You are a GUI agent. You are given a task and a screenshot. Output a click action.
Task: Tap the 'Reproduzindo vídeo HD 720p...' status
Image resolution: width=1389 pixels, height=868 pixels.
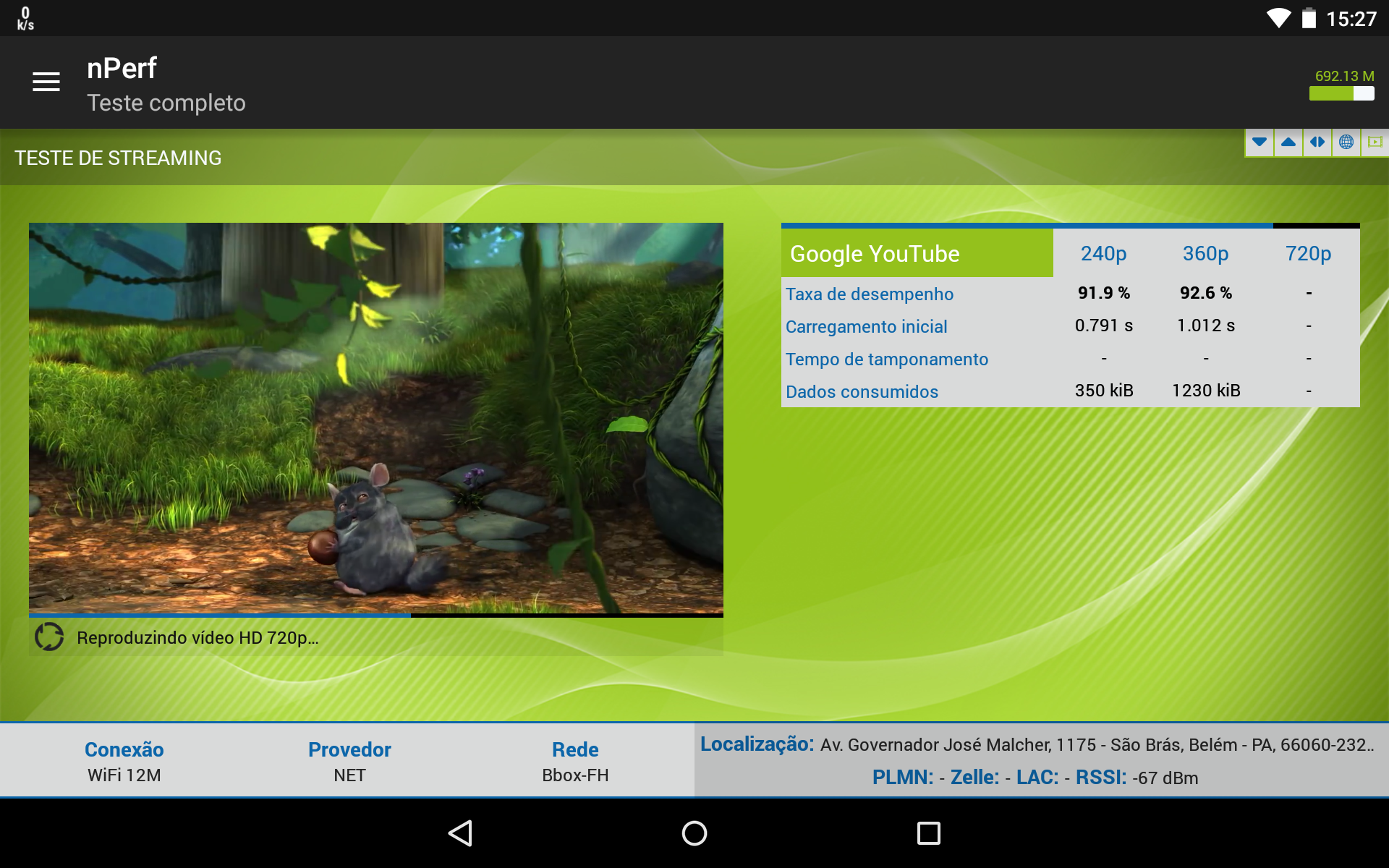pyautogui.click(x=197, y=638)
